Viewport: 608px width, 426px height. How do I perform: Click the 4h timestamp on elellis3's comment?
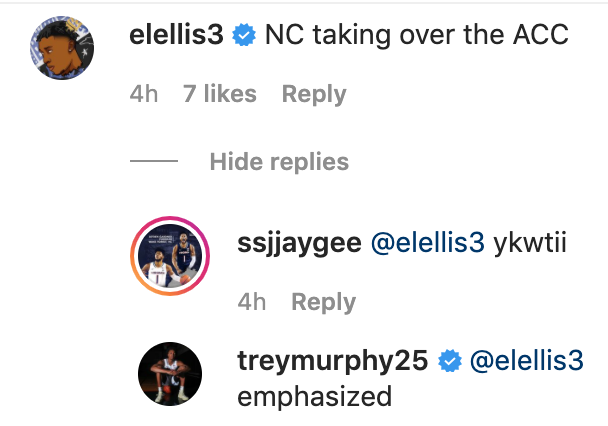click(x=144, y=94)
